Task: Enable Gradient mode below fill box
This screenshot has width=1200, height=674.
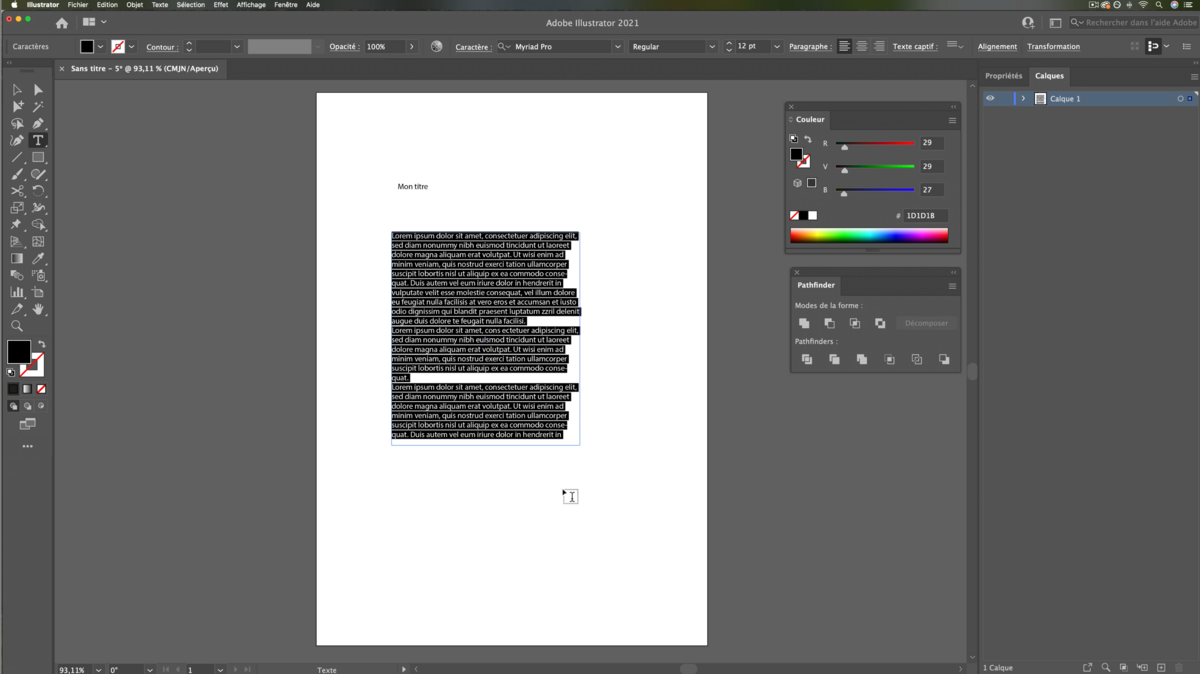Action: [27, 389]
